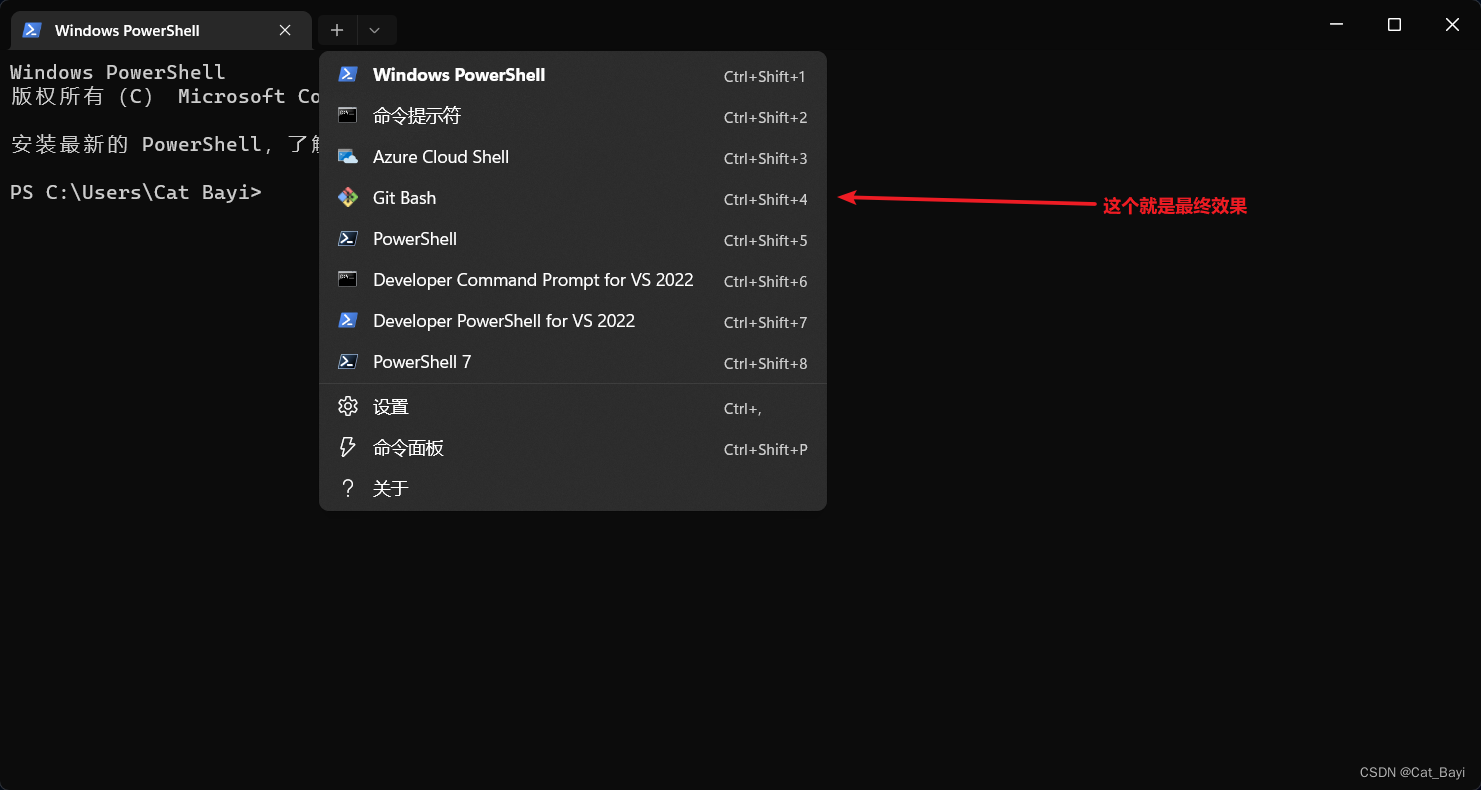The image size is (1481, 790).
Task: Click the Ctrl+Shift+7 shortcut label
Action: click(765, 323)
